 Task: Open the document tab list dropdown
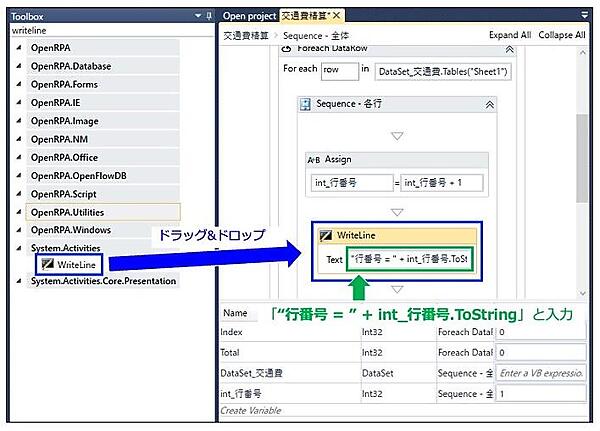pos(584,15)
